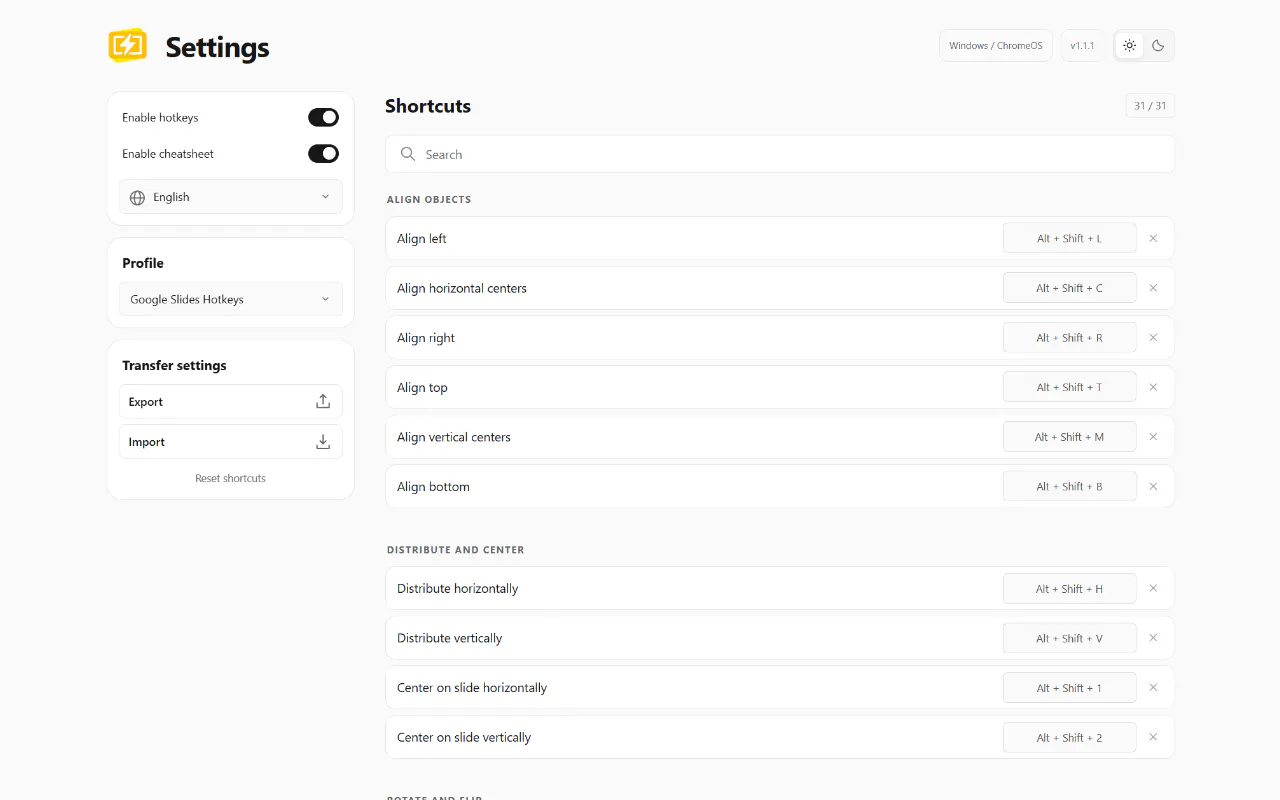Image resolution: width=1280 pixels, height=800 pixels.
Task: Click the Distribute and center section heading
Action: [456, 550]
